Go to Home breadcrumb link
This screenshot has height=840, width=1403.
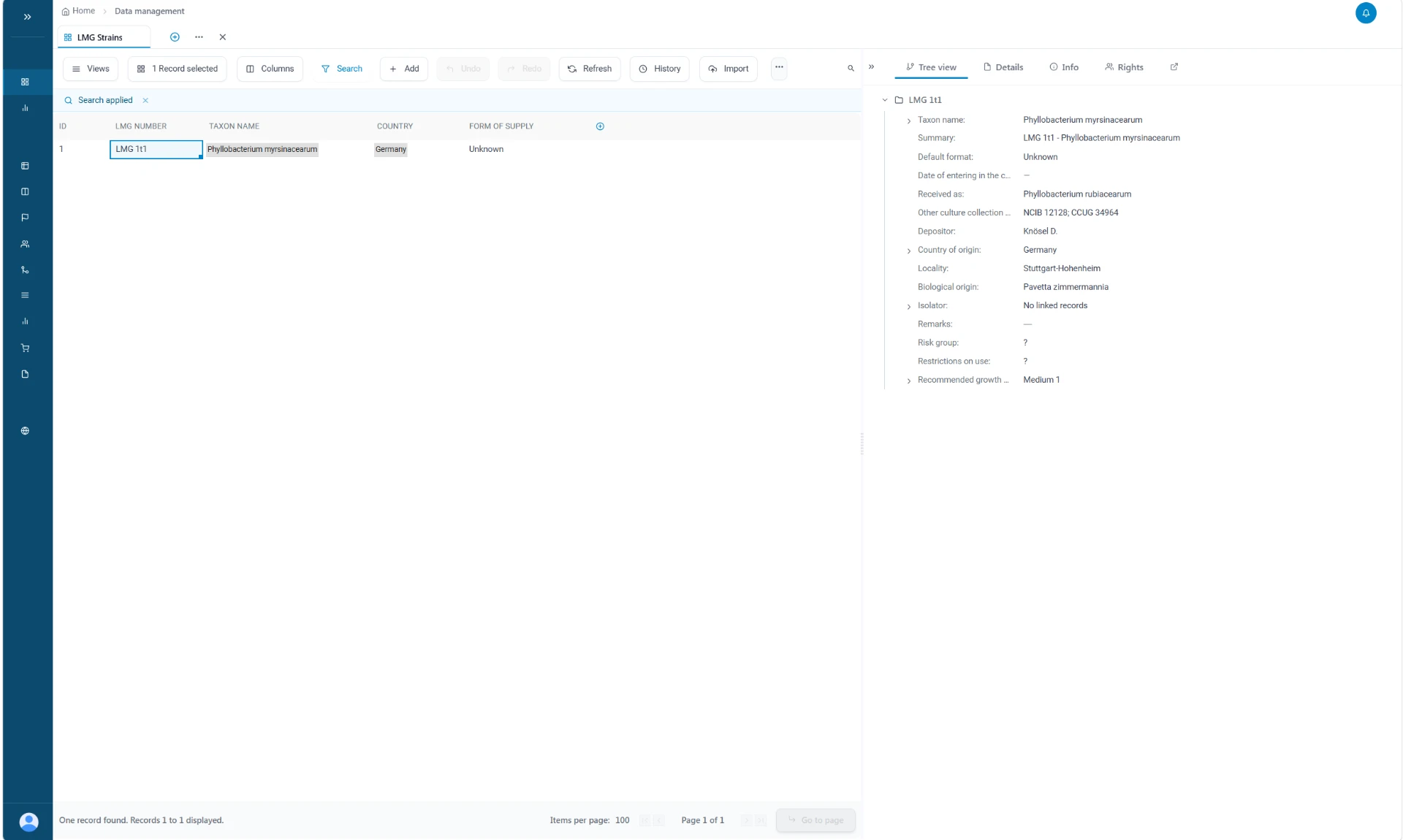pyautogui.click(x=78, y=11)
